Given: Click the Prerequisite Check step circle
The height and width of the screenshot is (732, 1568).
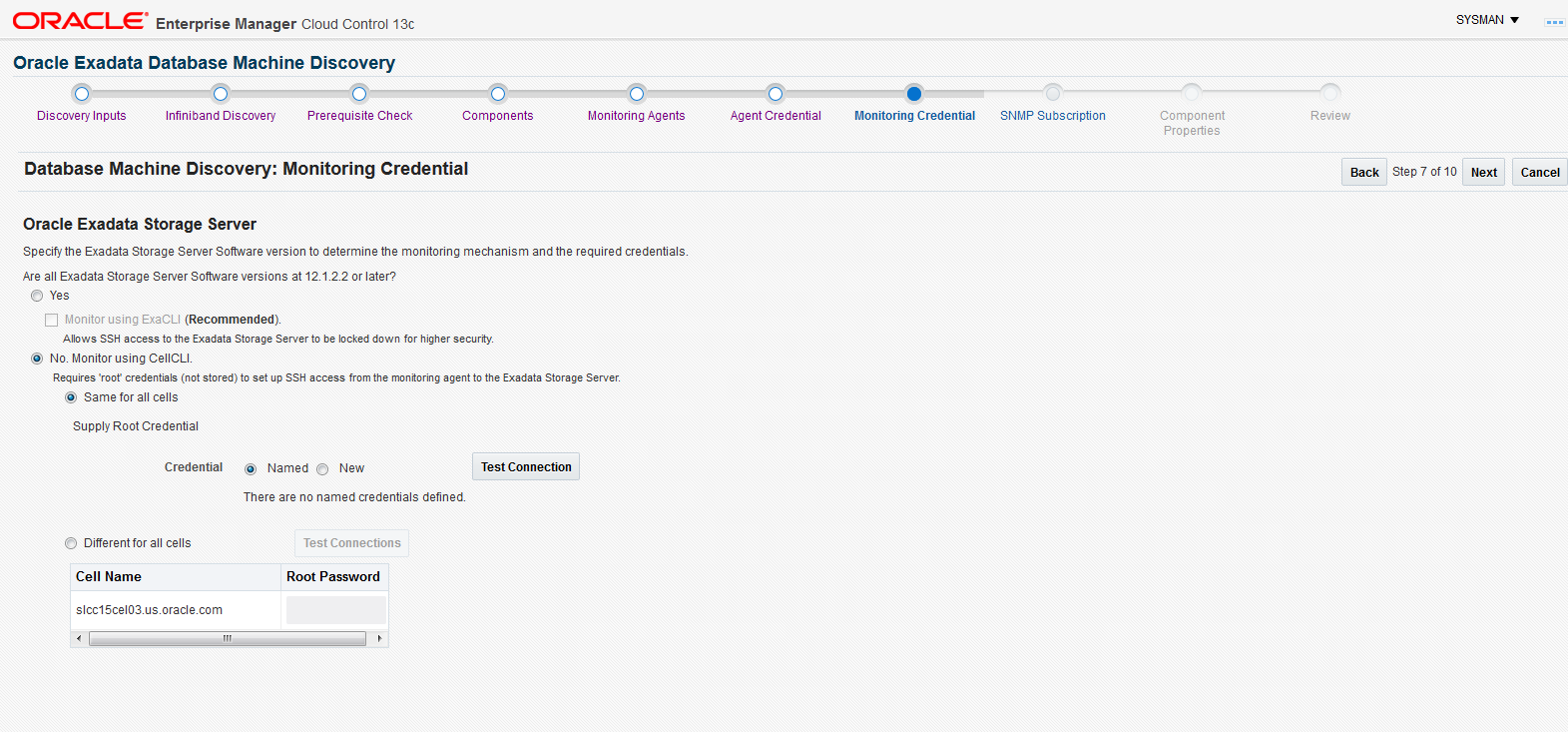Looking at the screenshot, I should click(359, 94).
